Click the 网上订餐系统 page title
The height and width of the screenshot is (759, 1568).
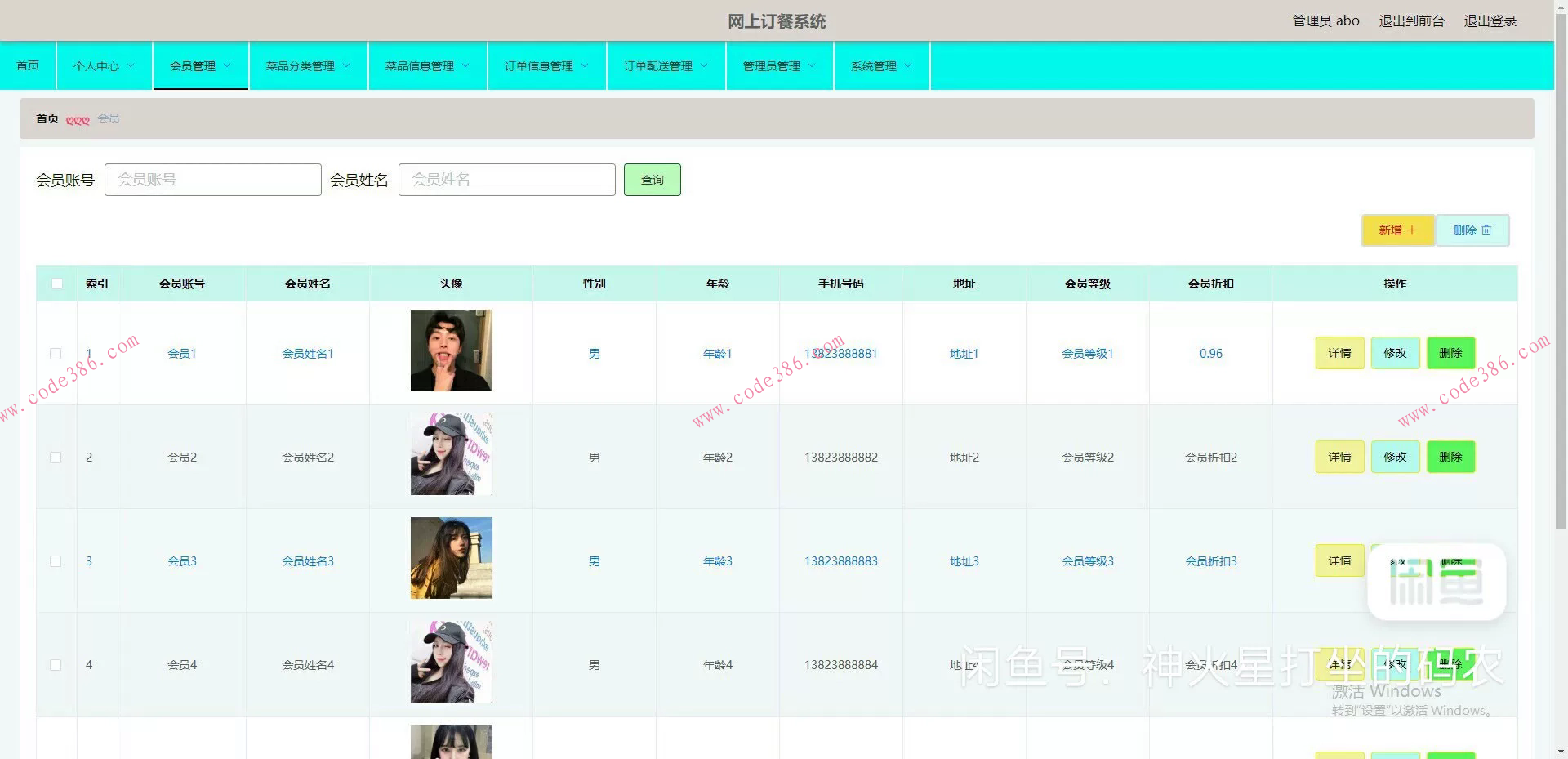777,21
